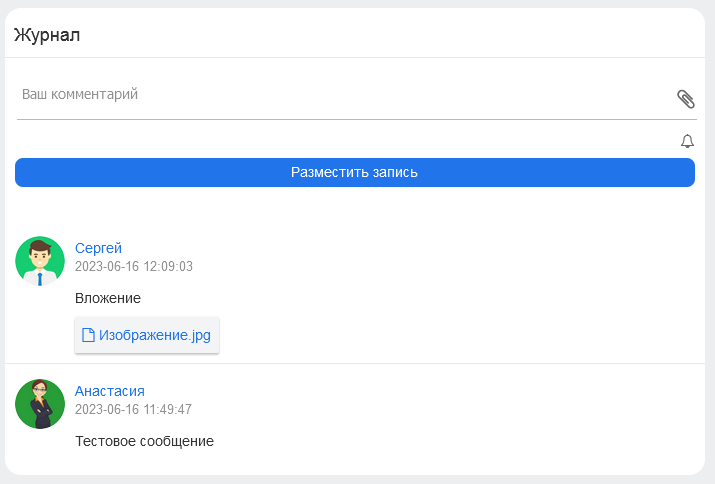This screenshot has width=715, height=484.
Task: Click empty space right of Анастасия's message
Action: coord(456,441)
